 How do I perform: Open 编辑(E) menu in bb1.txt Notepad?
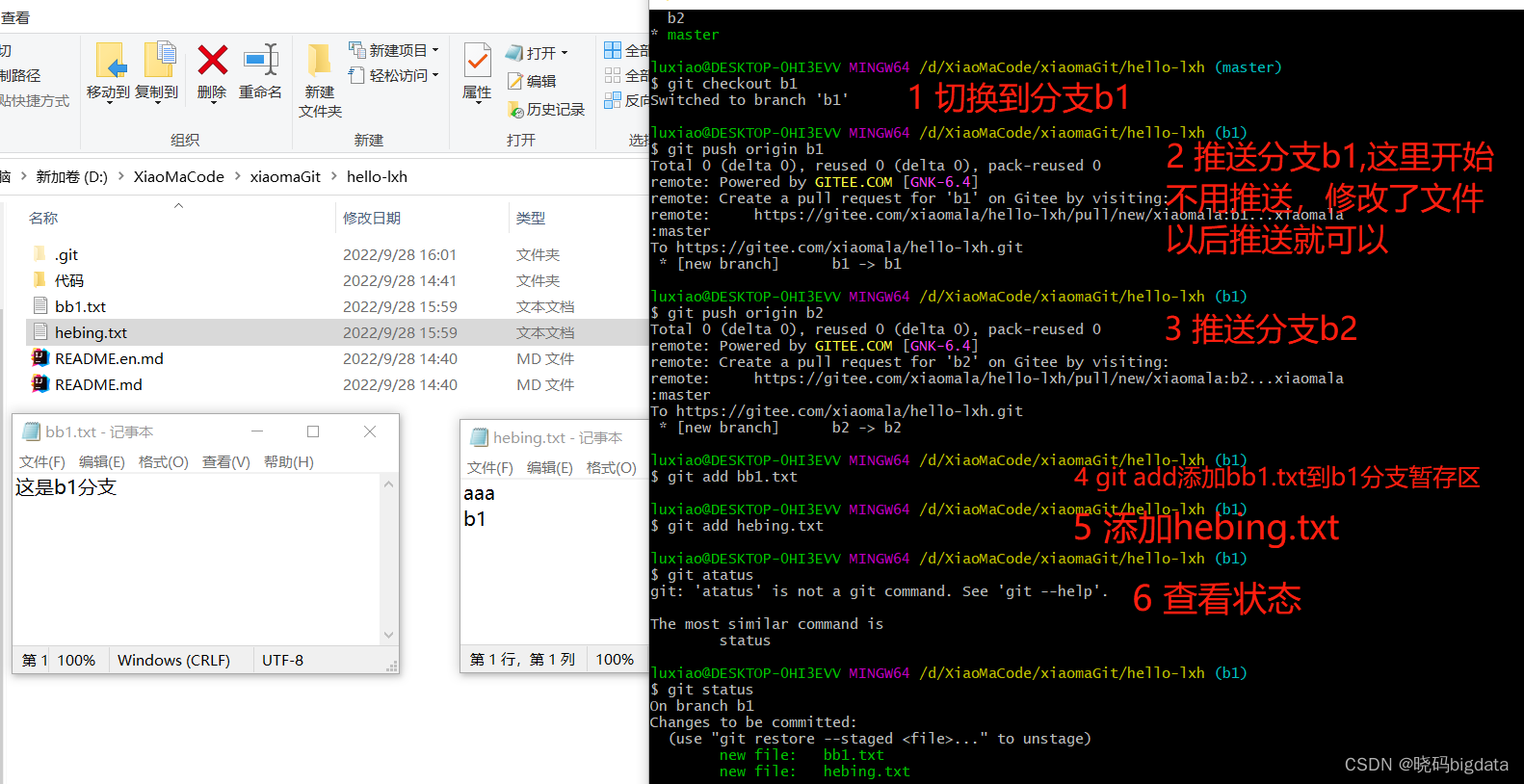102,462
